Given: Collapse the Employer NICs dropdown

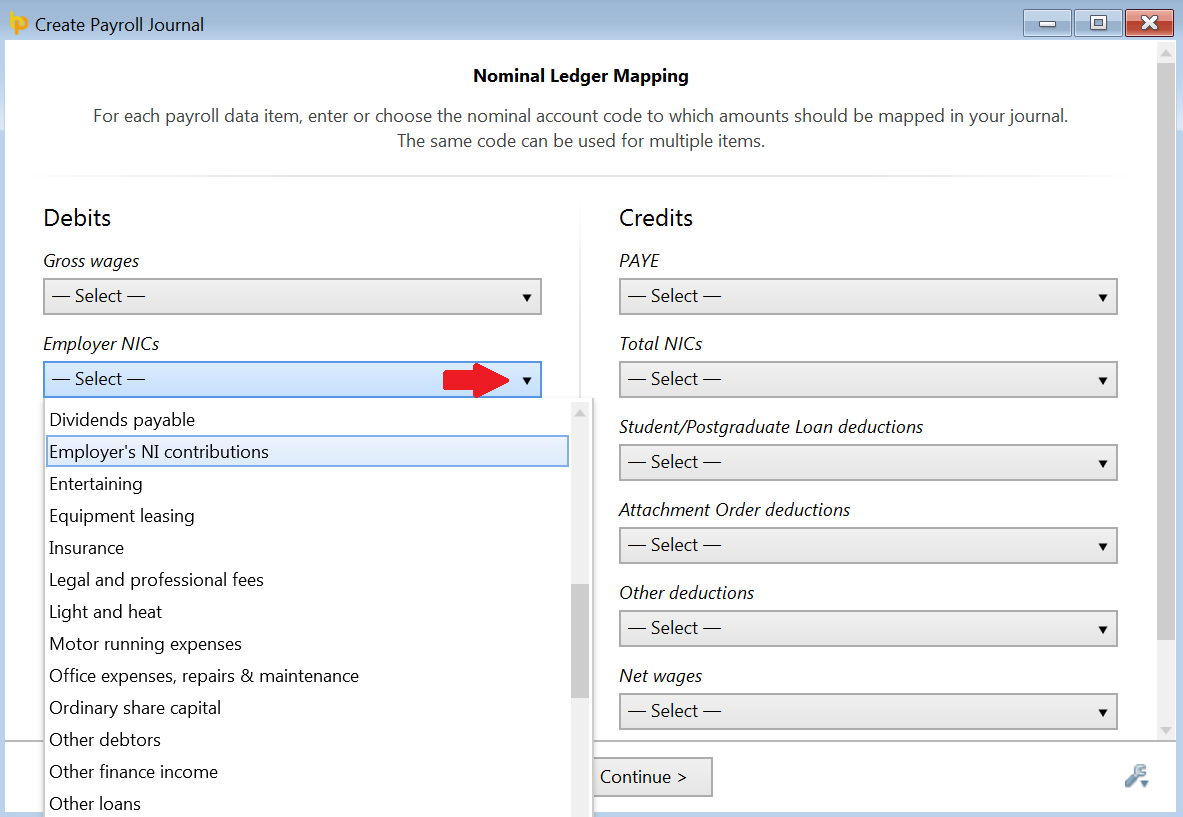Looking at the screenshot, I should coord(292,379).
